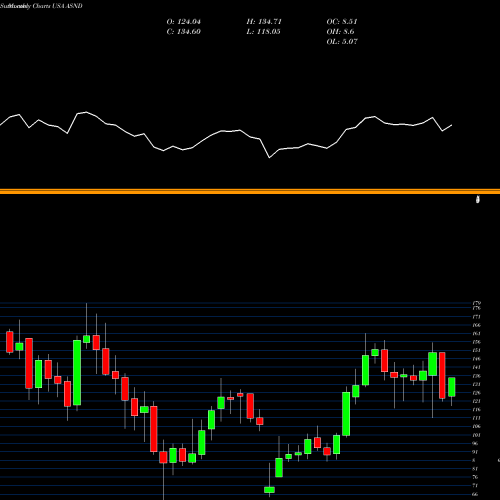The width and height of the screenshot is (500, 500).
Task: Click price axis label 121
Action: 477,401
